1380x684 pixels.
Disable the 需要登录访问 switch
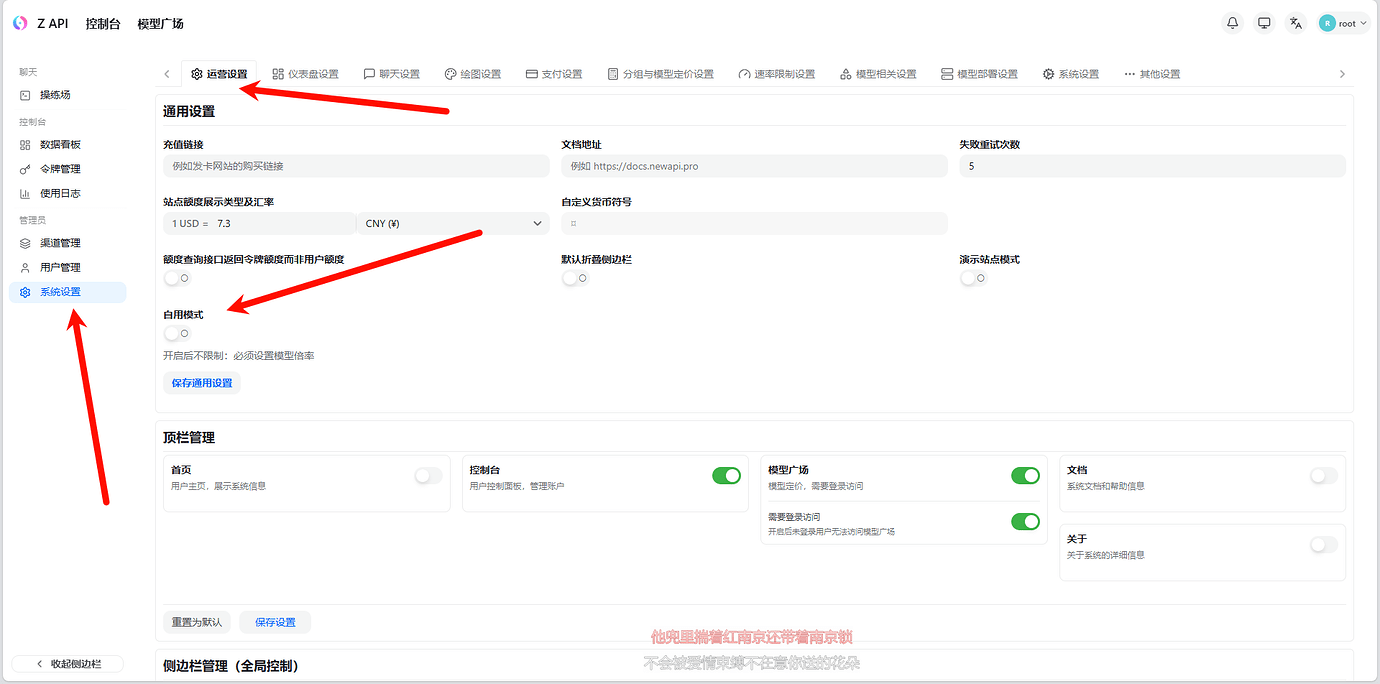[x=1025, y=522]
